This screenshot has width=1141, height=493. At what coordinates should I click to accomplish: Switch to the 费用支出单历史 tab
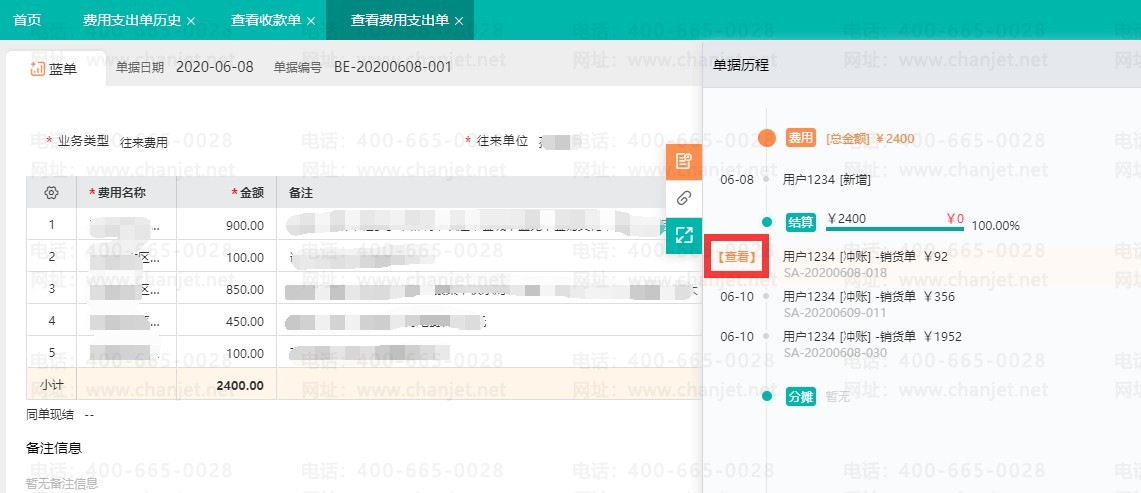132,20
